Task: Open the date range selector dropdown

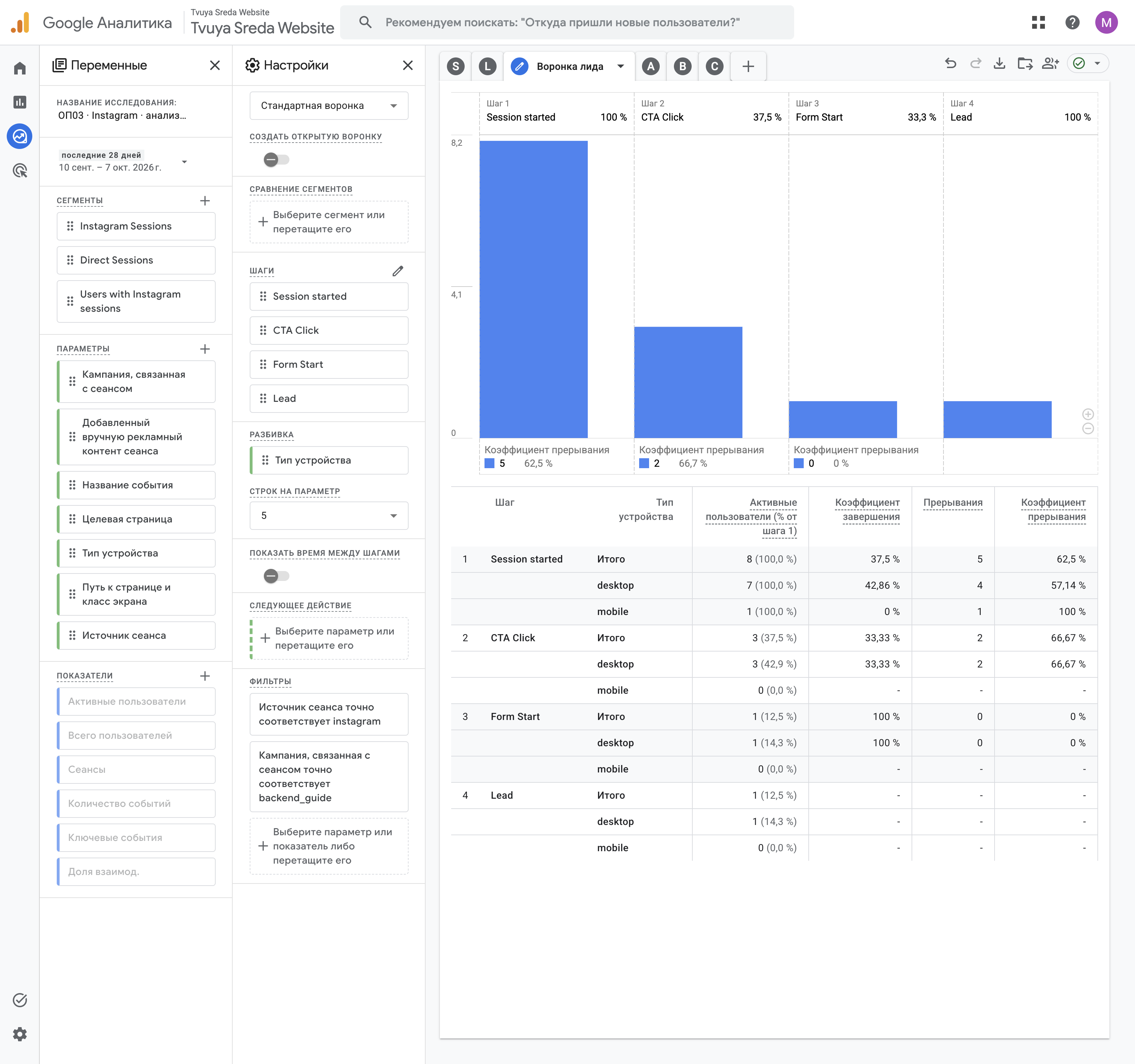Action: 123,161
